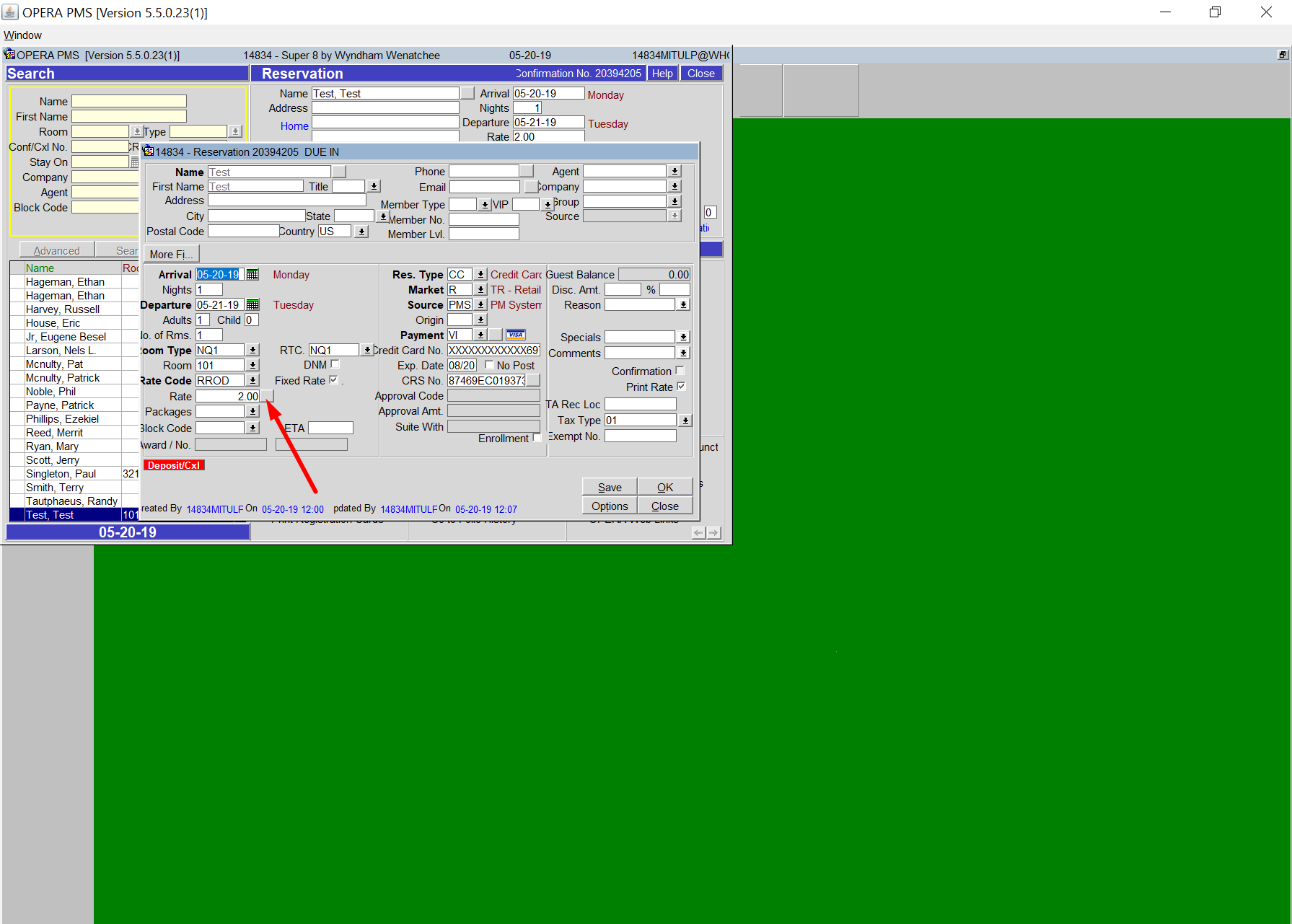Viewport: 1292px width, 924px height.
Task: Toggle the Fixed Rate checkbox
Action: click(x=333, y=379)
